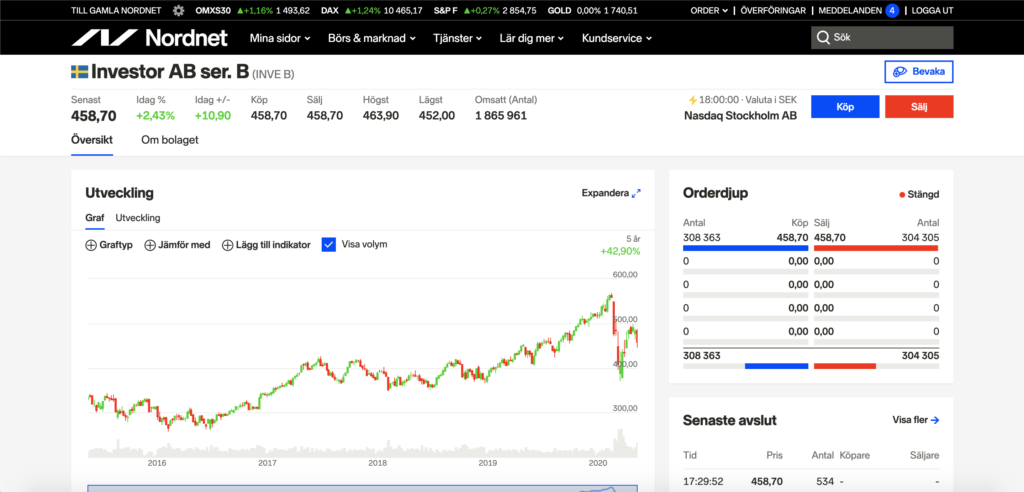Click the eye icon on Bevaka button
This screenshot has width=1024, height=492.
pos(901,72)
